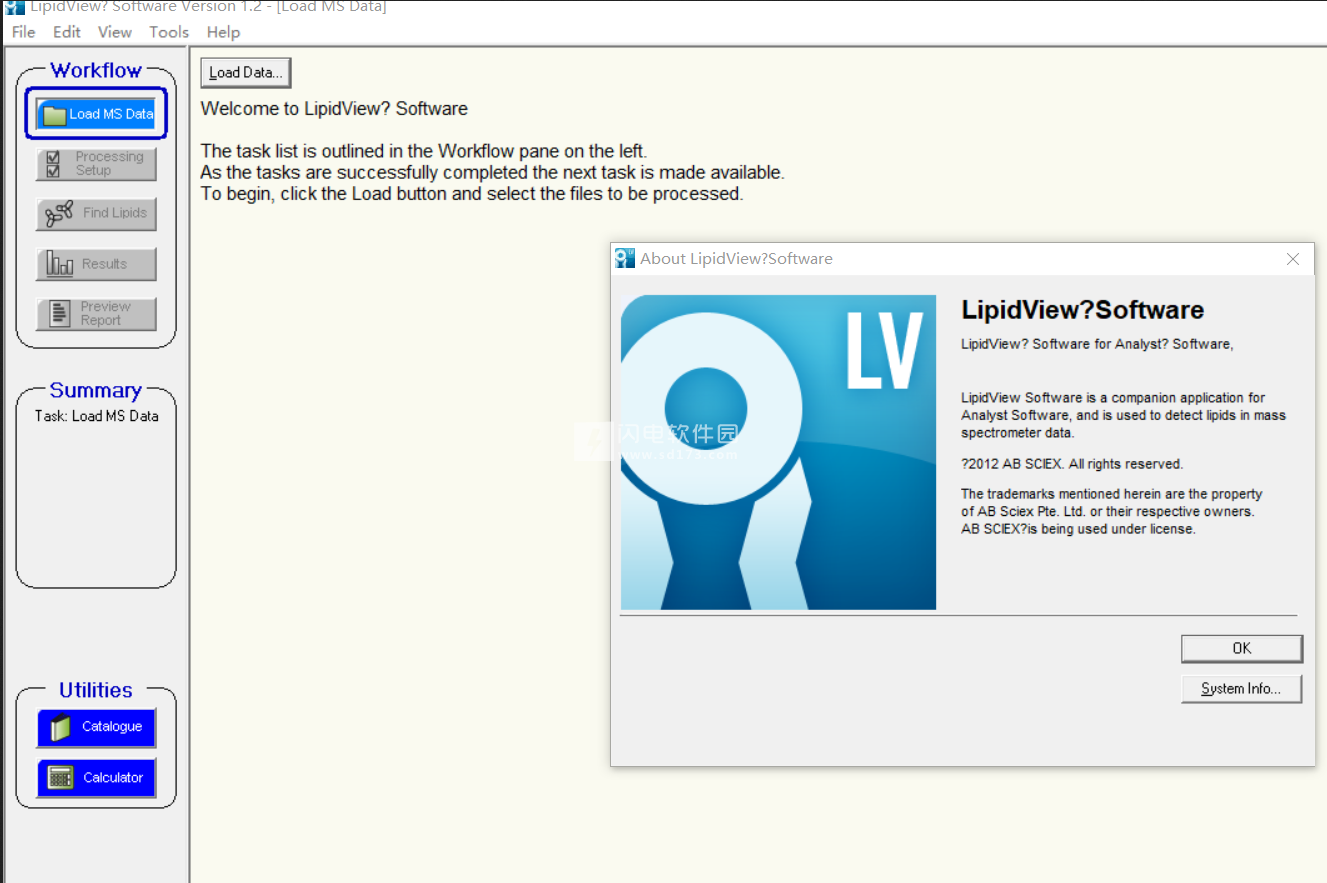Click the About dialog title bar icon
This screenshot has height=883, width=1327.
[x=625, y=258]
